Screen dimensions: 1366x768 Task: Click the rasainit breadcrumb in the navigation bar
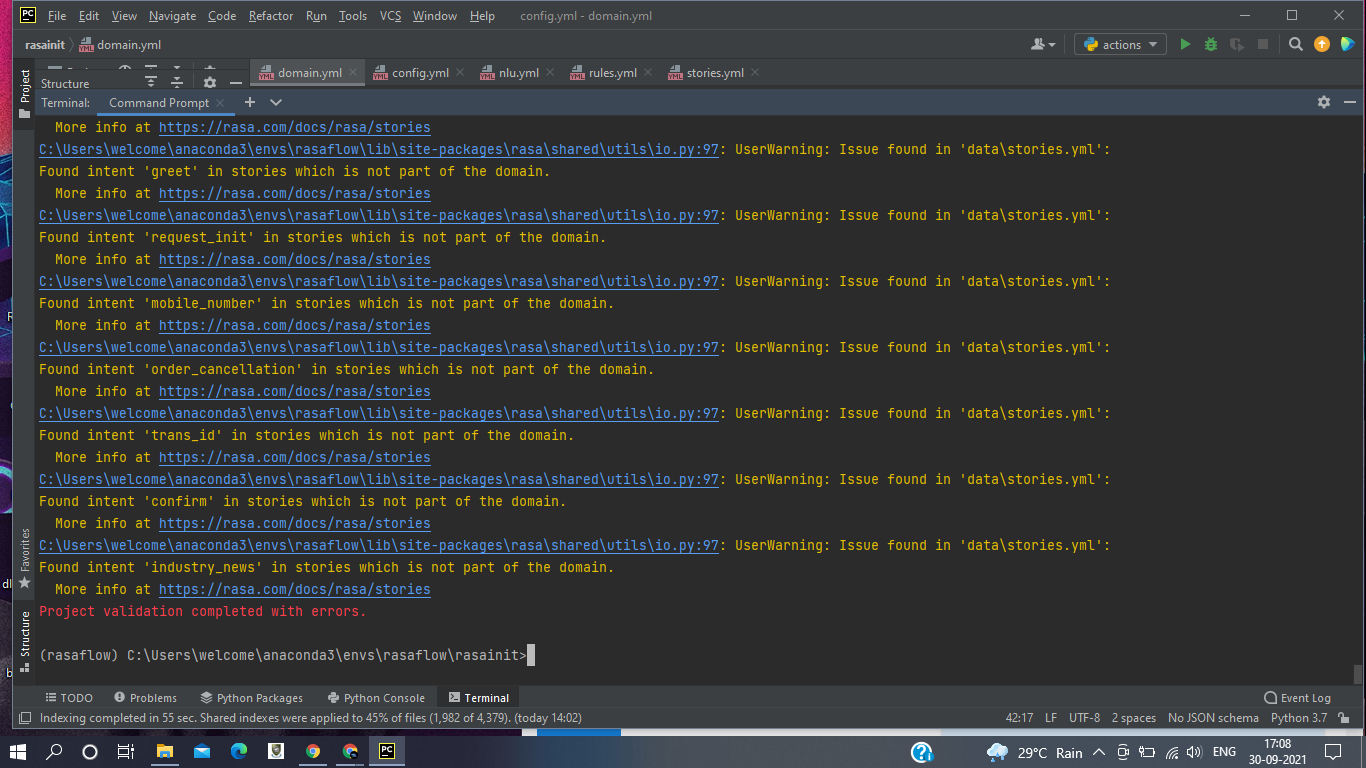click(x=47, y=44)
